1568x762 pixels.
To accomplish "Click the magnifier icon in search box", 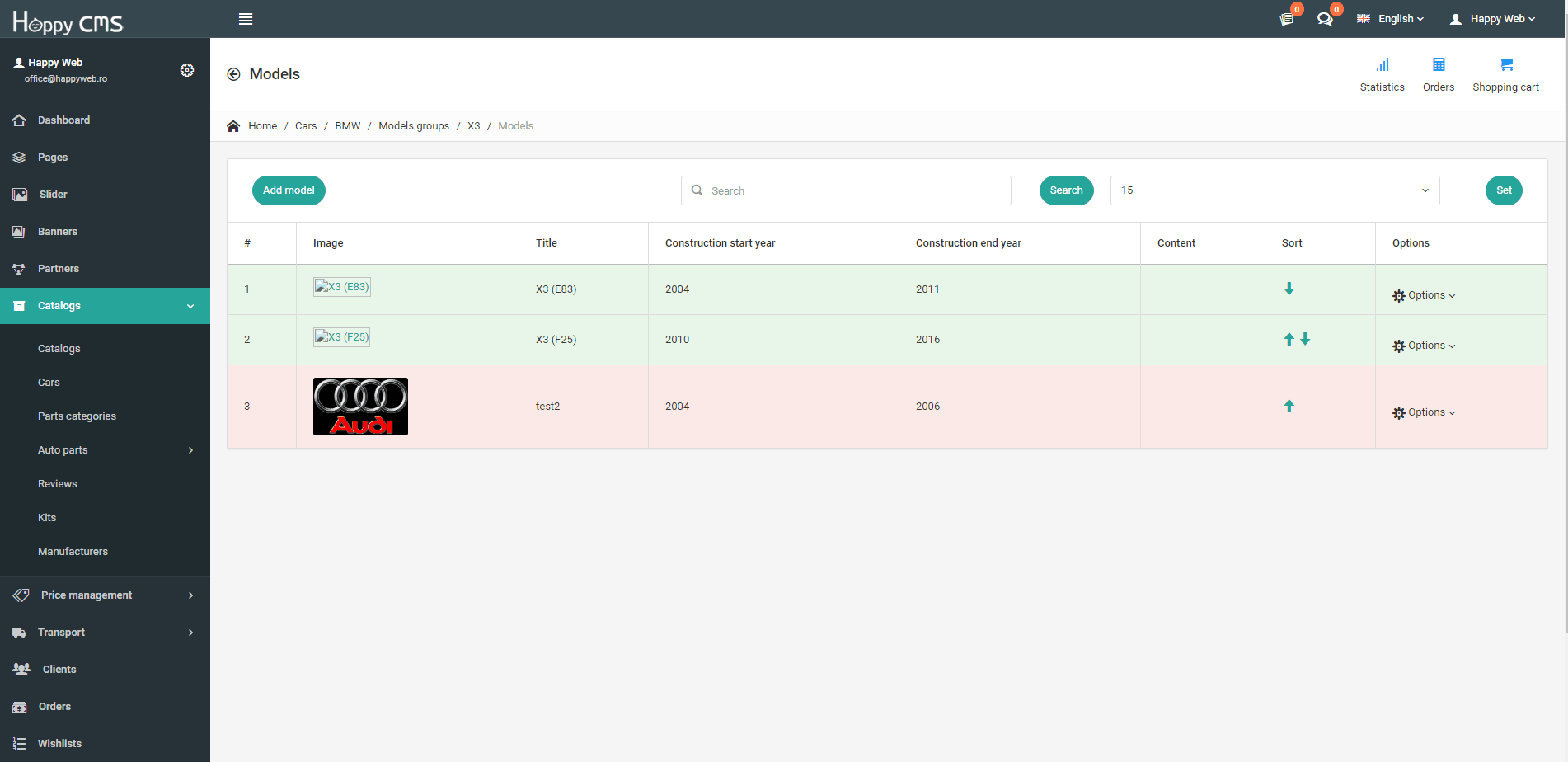I will pos(697,190).
